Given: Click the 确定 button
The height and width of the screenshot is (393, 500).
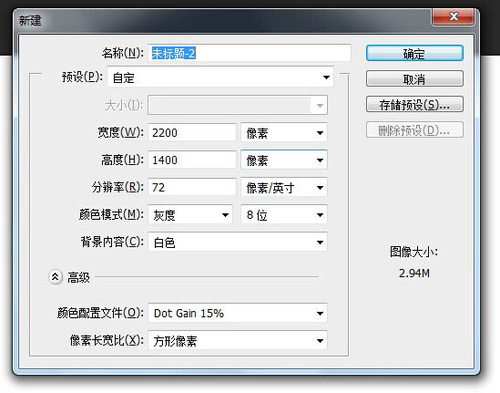Looking at the screenshot, I should [414, 53].
